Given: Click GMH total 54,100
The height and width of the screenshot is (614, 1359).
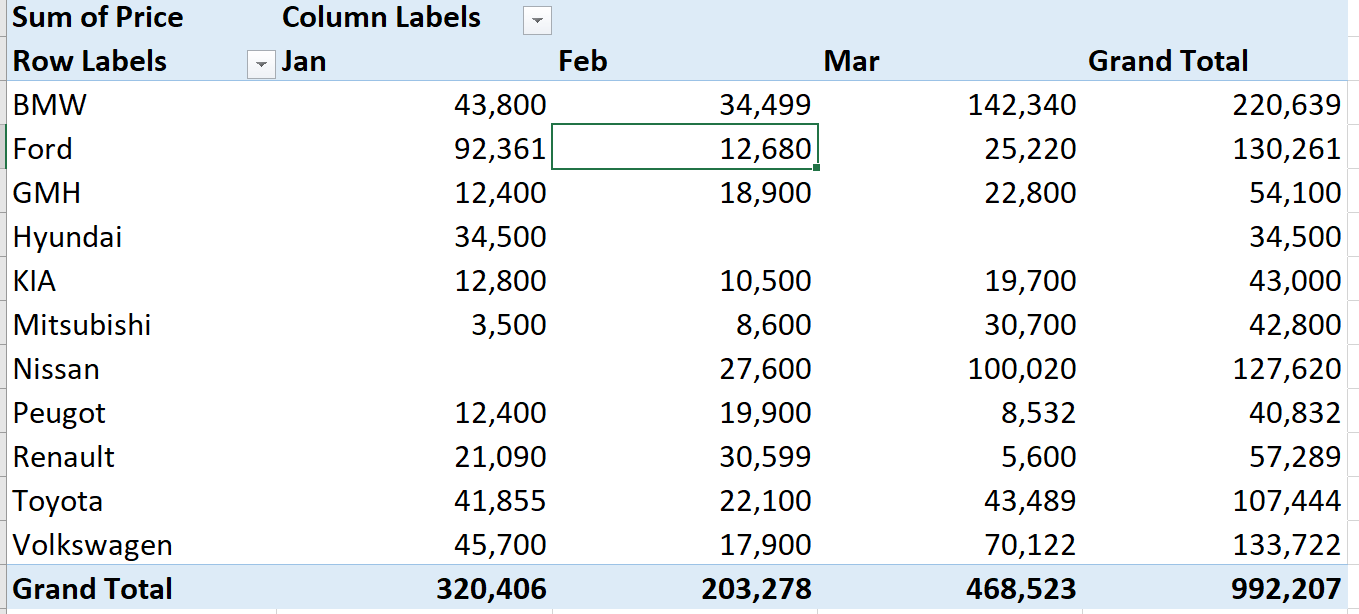Looking at the screenshot, I should coord(1295,193).
